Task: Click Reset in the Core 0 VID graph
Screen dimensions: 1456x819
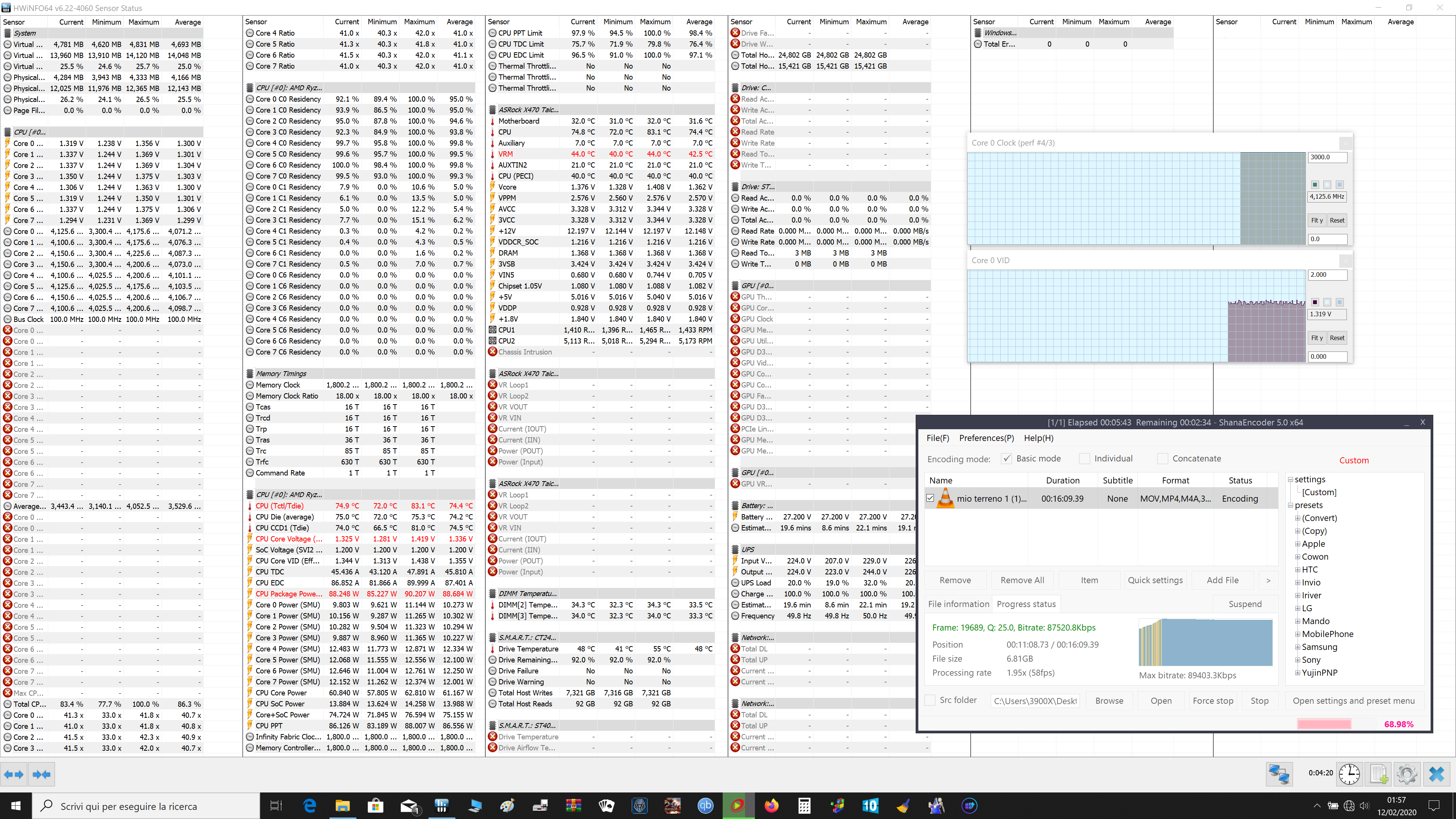Action: click(x=1337, y=338)
